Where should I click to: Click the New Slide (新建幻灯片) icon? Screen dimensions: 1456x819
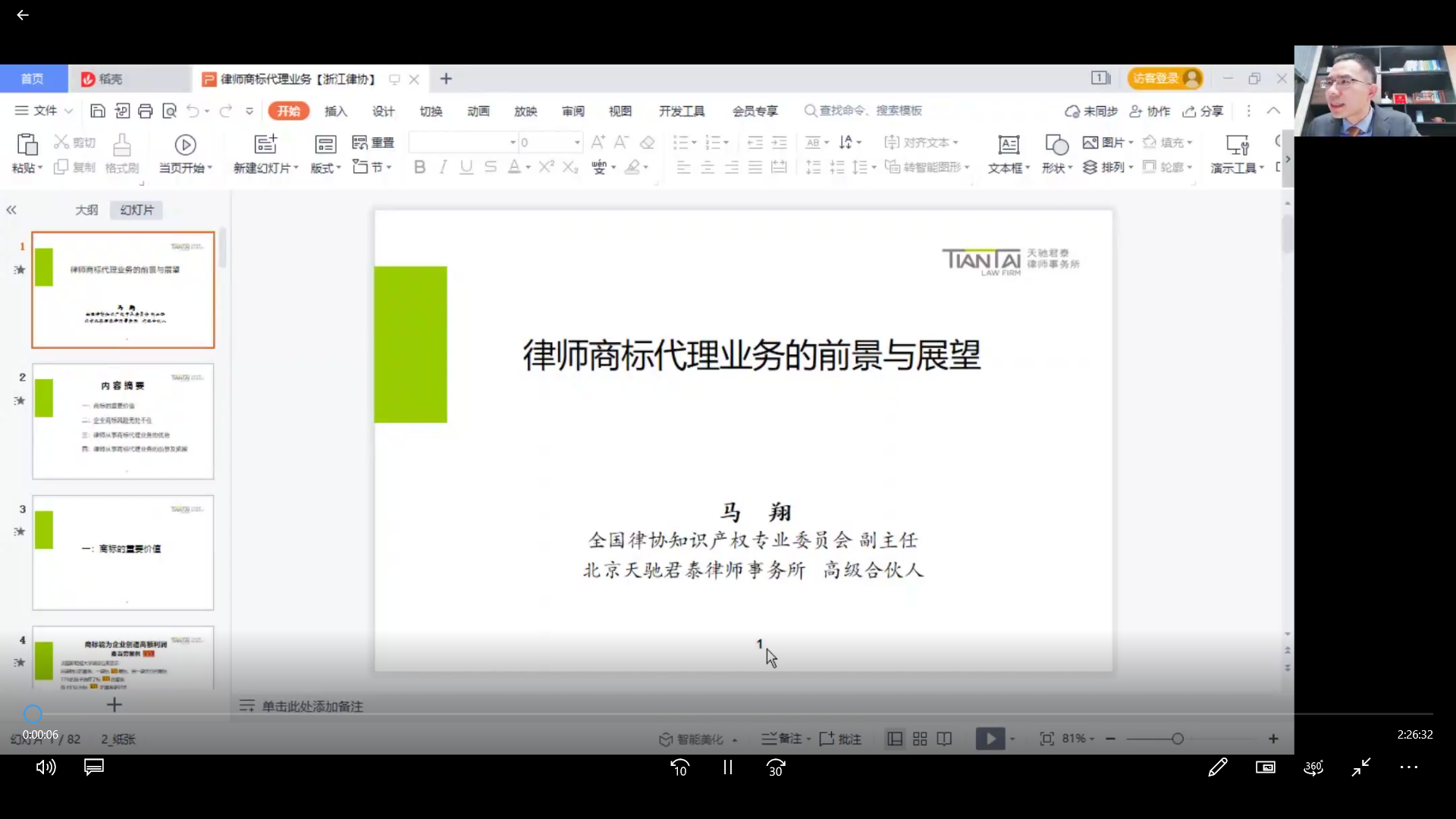coord(265,144)
